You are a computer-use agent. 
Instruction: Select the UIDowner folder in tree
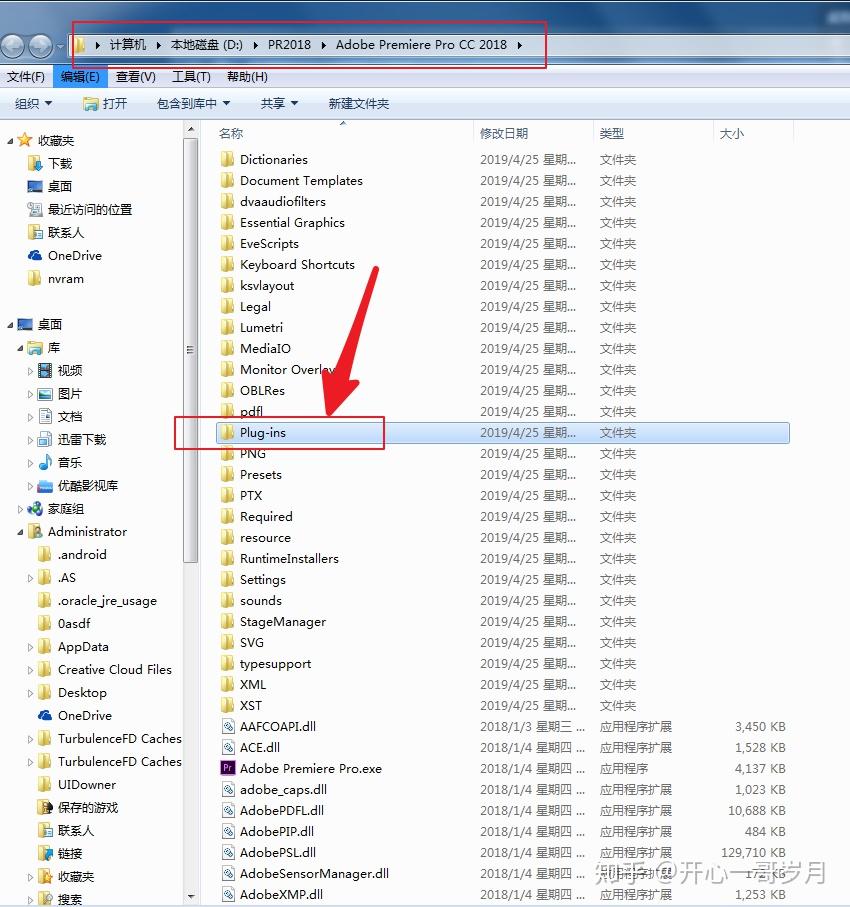pyautogui.click(x=86, y=784)
